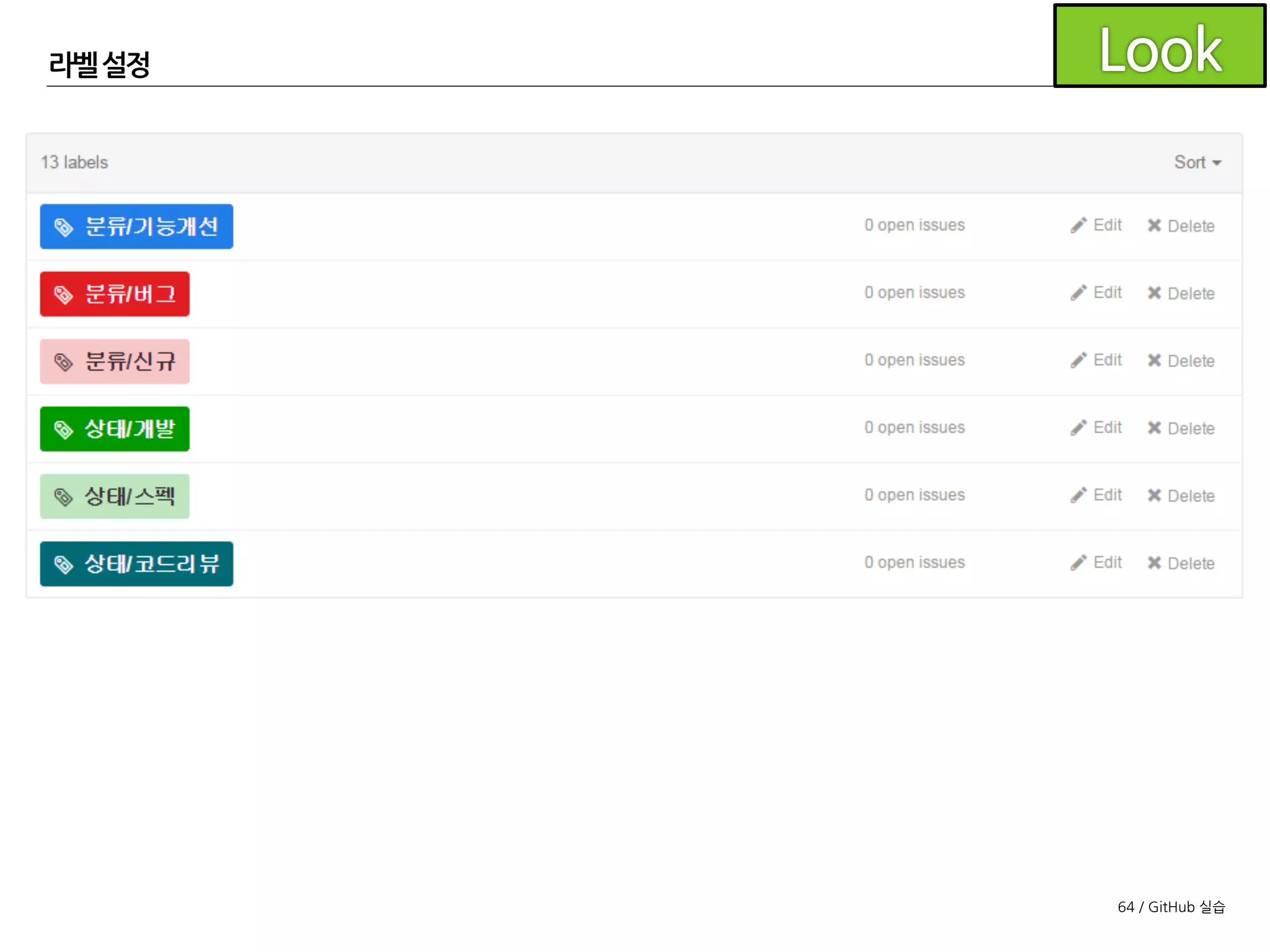Select the pink 분류/신규 label badge
1270x952 pixels.
tap(115, 361)
